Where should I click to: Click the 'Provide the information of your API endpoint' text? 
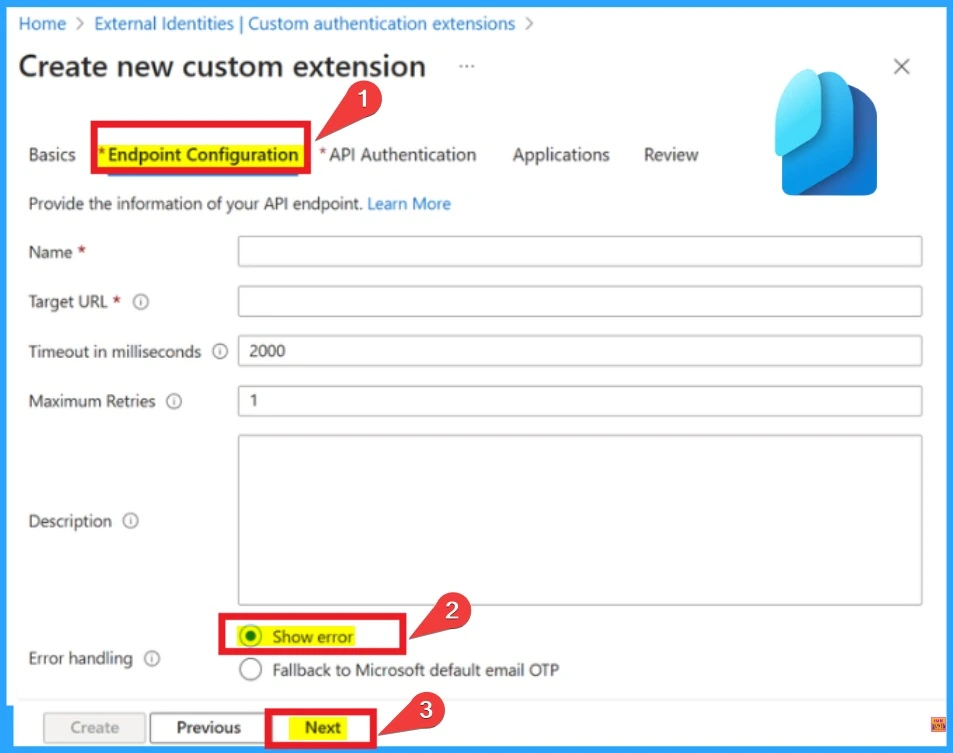pyautogui.click(x=195, y=204)
